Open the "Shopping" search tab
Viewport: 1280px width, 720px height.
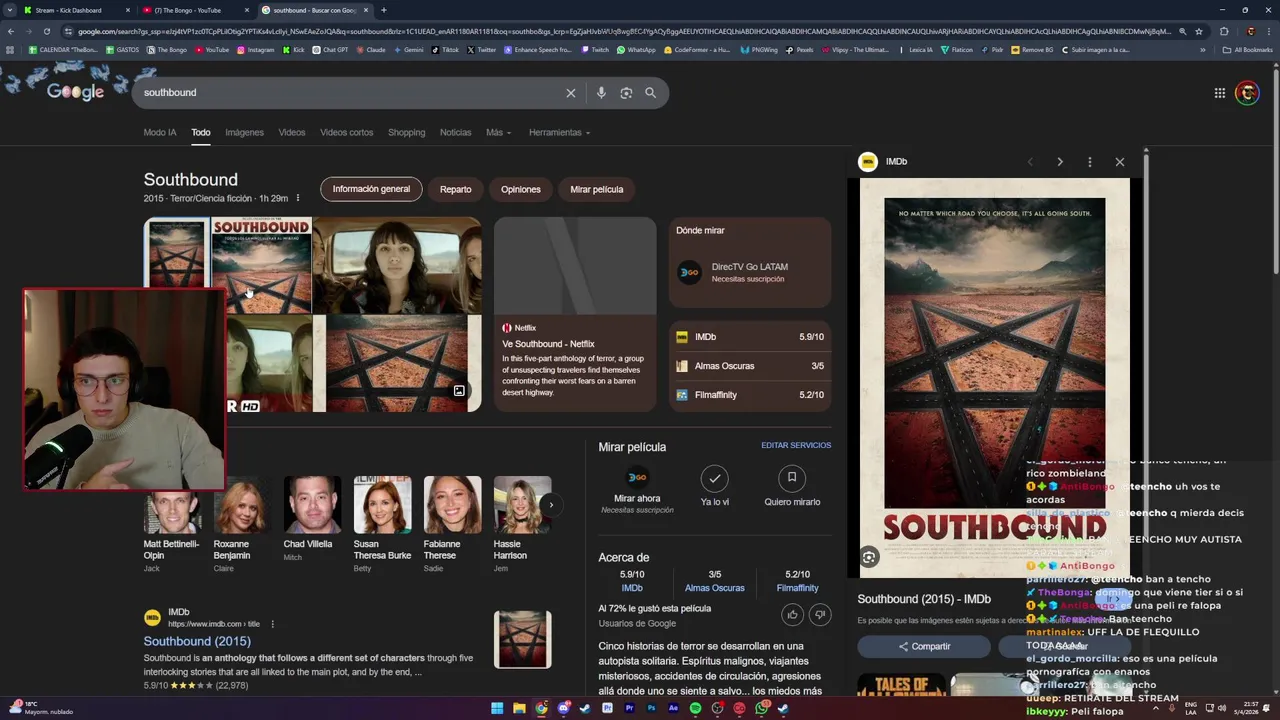coord(406,133)
